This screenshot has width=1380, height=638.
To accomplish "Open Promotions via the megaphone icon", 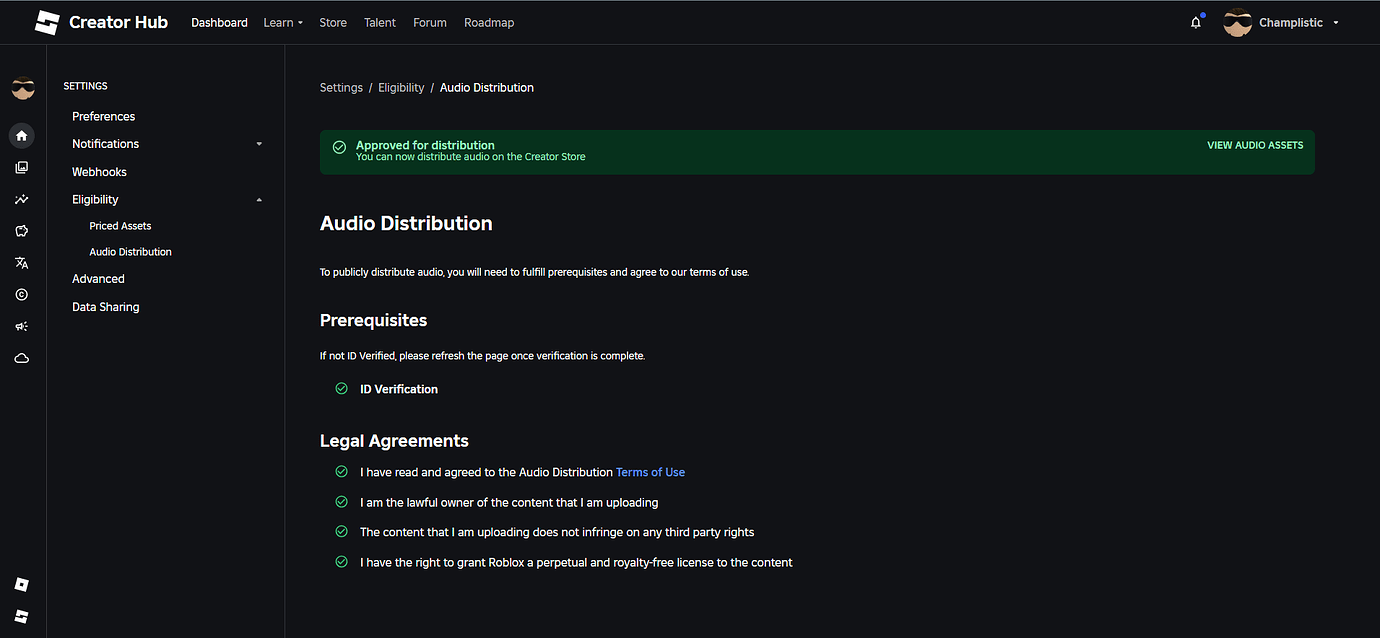I will (x=21, y=326).
